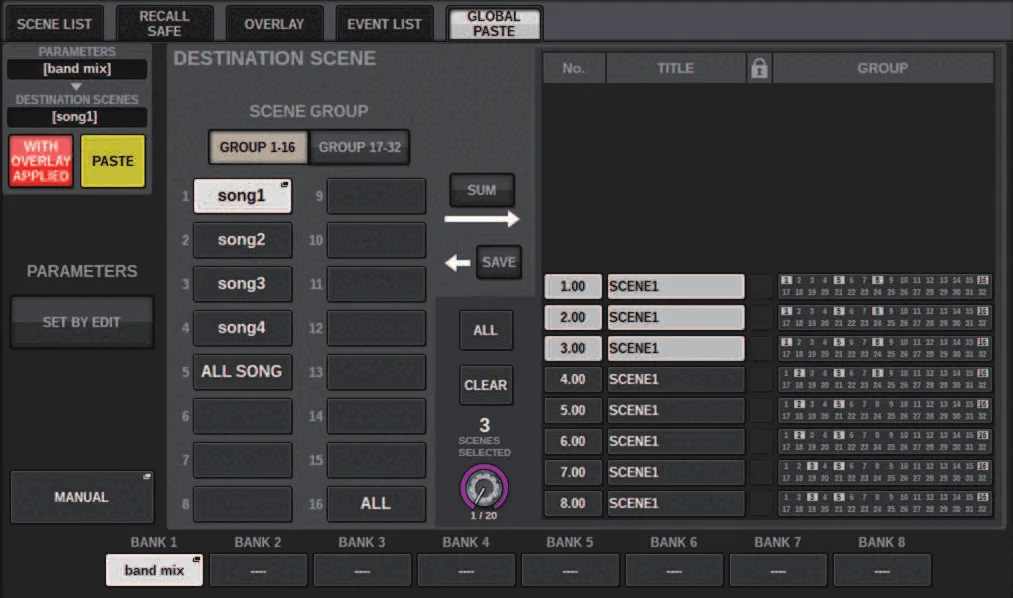The height and width of the screenshot is (598, 1013).
Task: Select scene number 8.00
Action: point(572,503)
